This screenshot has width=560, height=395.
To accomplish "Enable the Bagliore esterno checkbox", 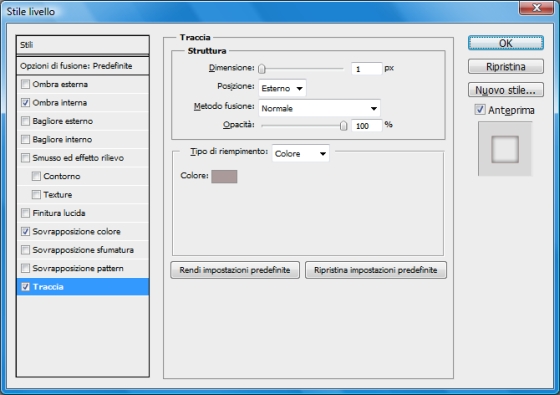I will point(25,121).
